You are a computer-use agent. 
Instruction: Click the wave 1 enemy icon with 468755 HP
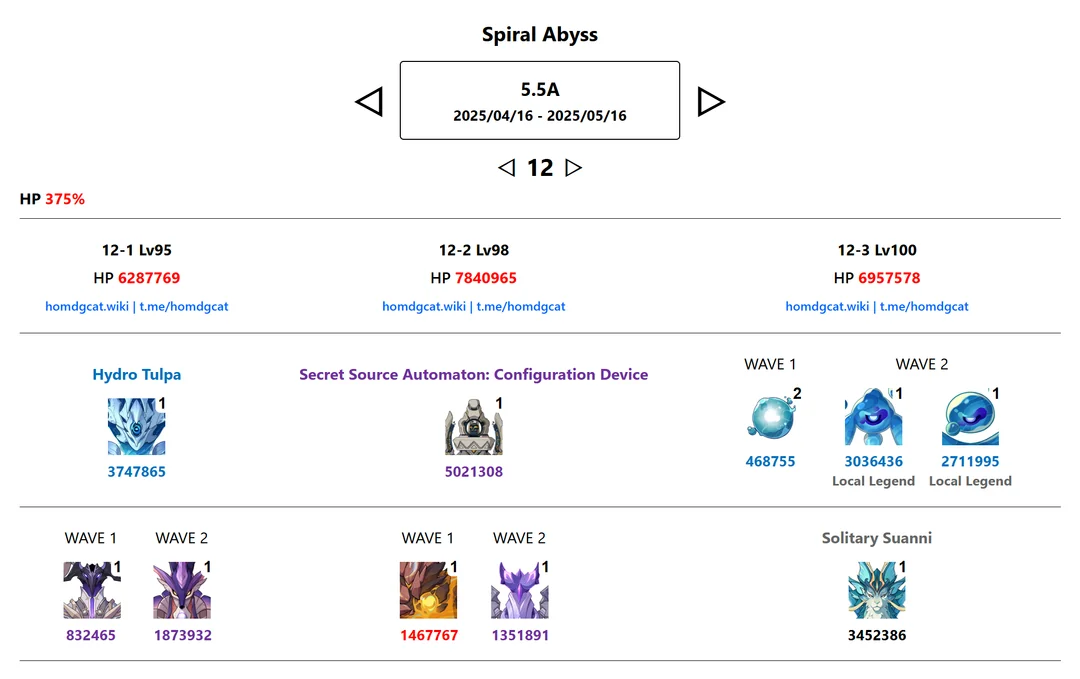point(770,417)
